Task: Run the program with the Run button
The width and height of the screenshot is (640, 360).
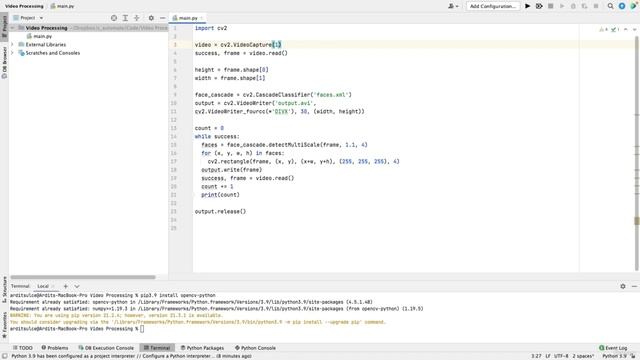Action: pyautogui.click(x=527, y=6)
